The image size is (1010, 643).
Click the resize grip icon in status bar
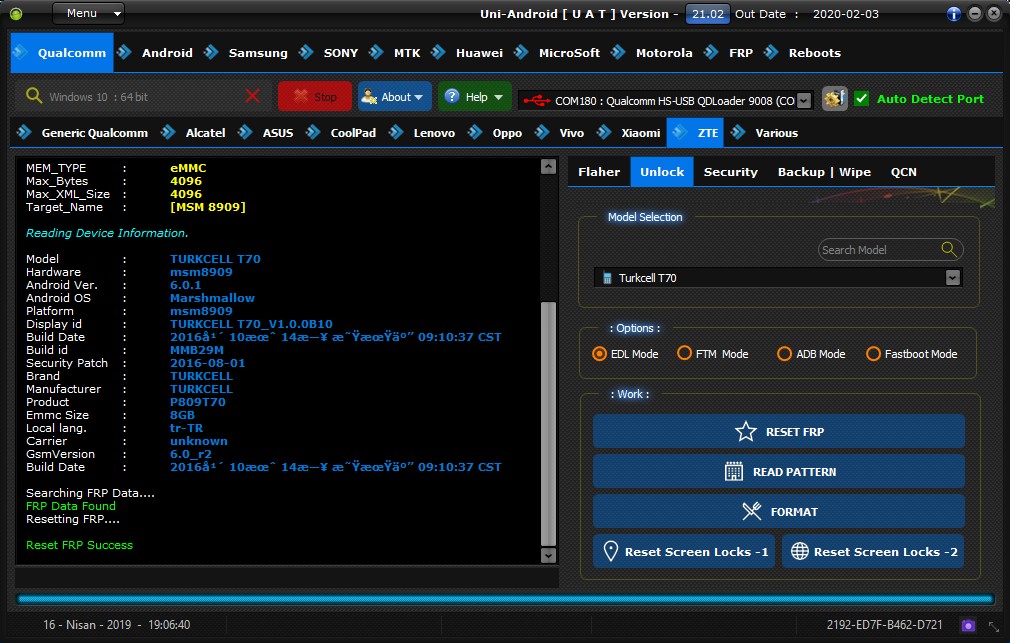[994, 626]
